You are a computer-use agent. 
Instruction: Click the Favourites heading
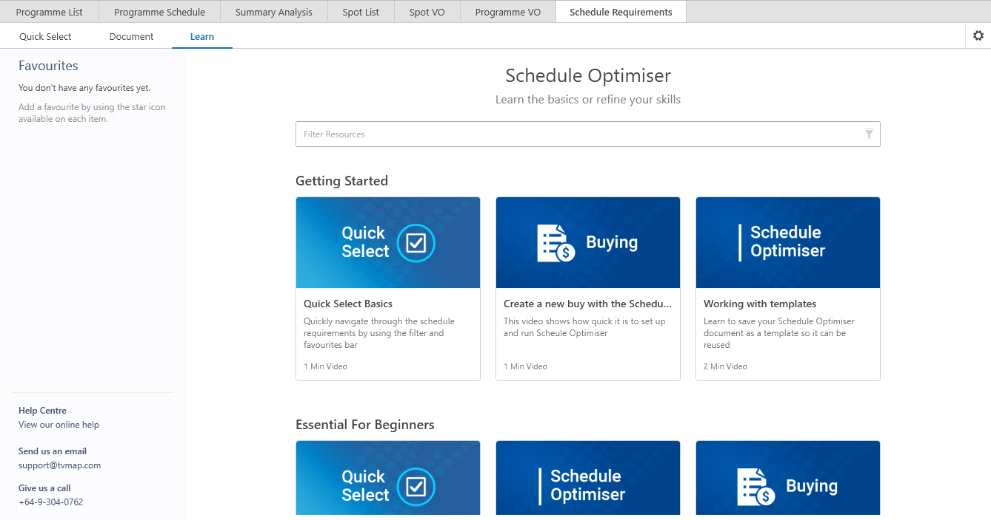click(48, 66)
